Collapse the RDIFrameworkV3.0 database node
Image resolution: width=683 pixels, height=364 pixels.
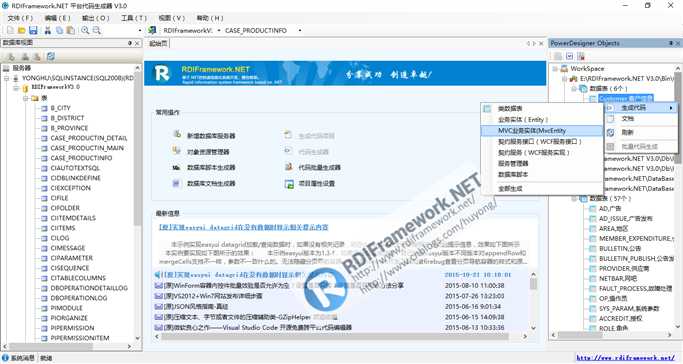coord(16,88)
